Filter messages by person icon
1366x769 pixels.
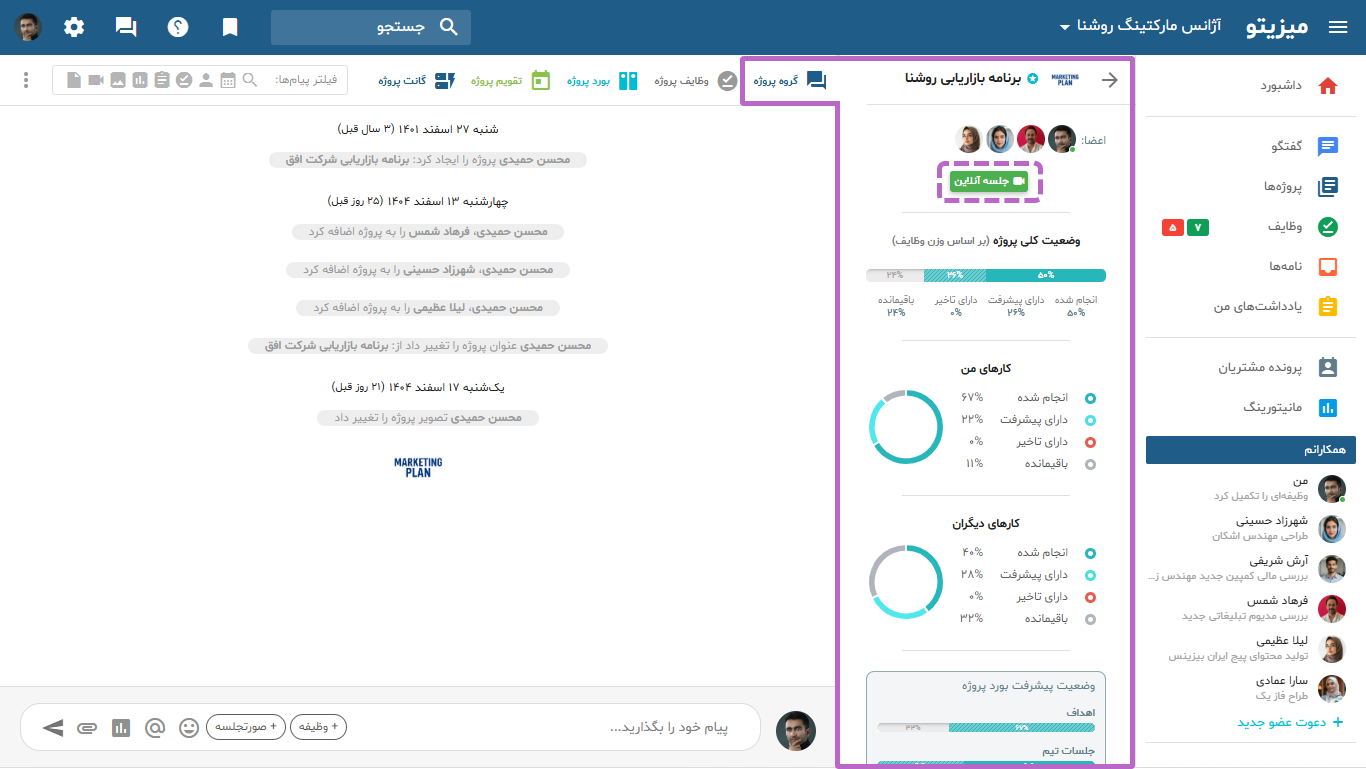206,80
